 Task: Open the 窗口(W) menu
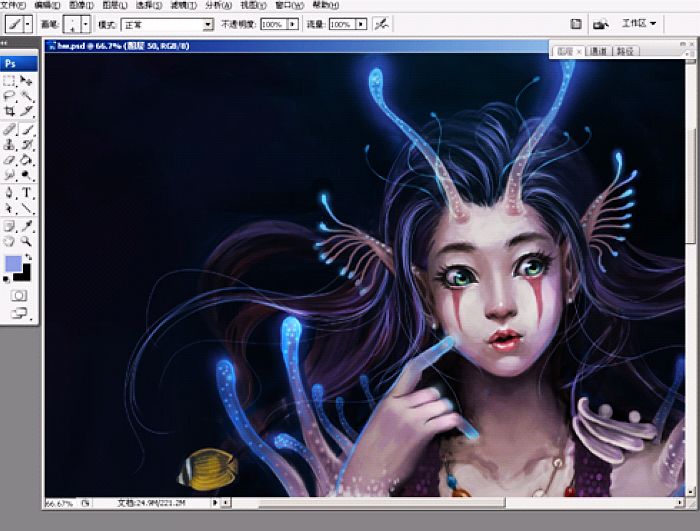(x=290, y=5)
